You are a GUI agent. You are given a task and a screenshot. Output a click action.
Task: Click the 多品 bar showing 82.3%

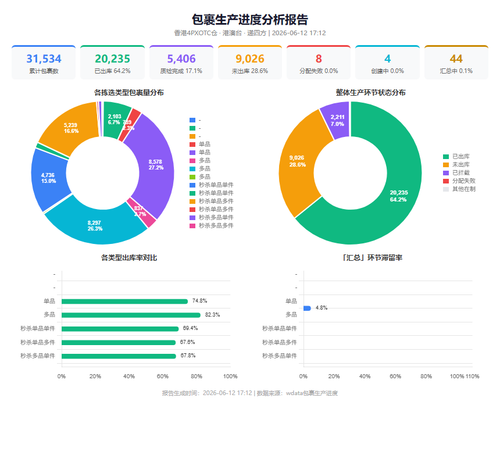(x=131, y=315)
